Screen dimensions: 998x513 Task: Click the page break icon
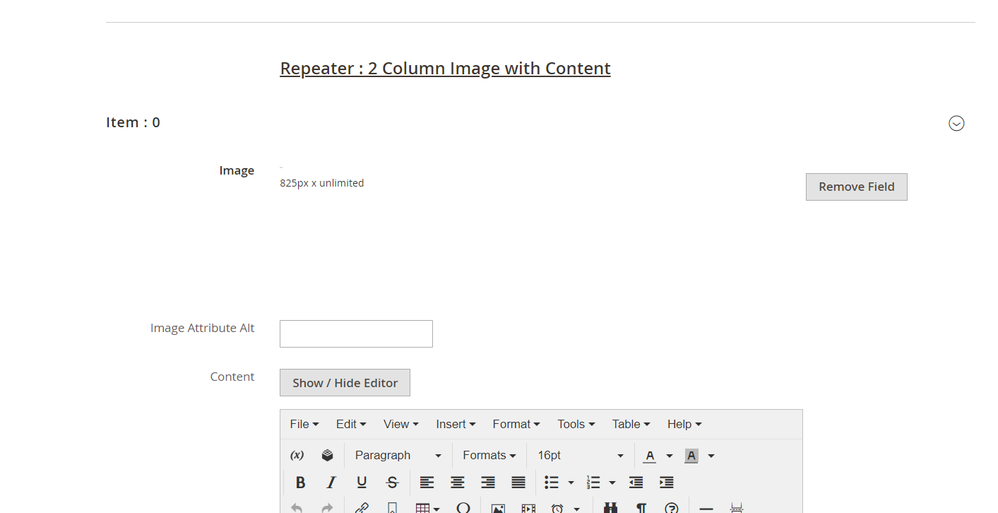(x=736, y=508)
